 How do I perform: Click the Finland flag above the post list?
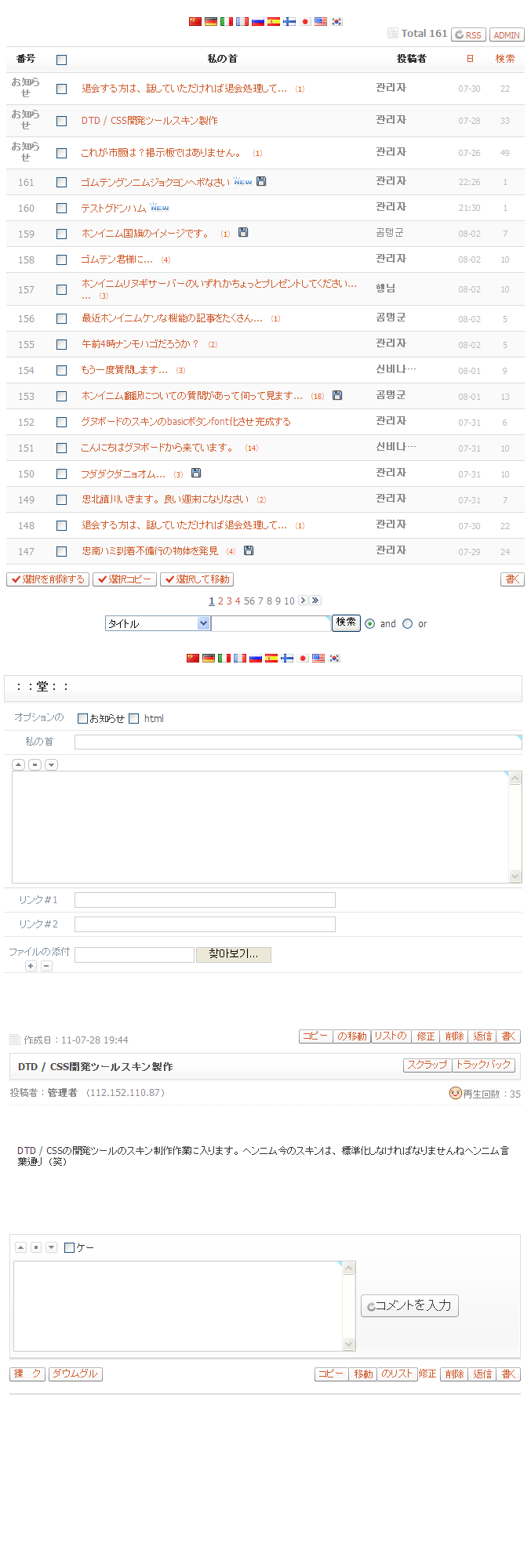pyautogui.click(x=289, y=21)
